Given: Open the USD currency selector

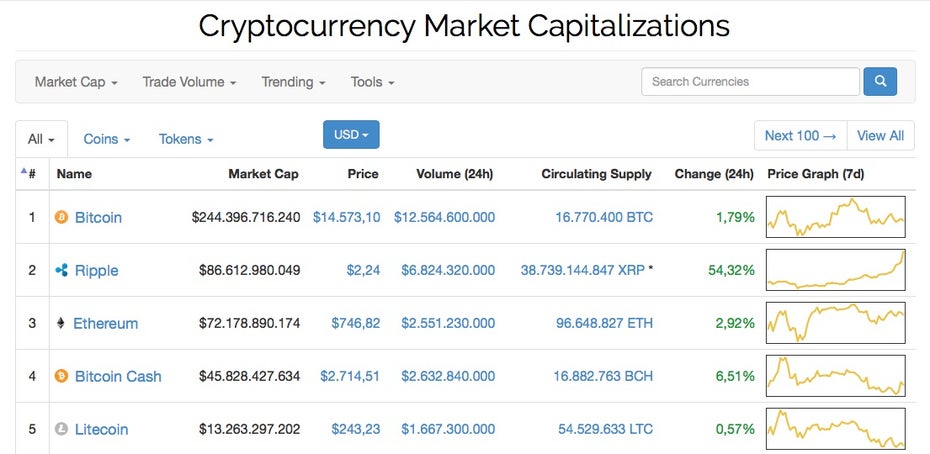Looking at the screenshot, I should tap(351, 135).
